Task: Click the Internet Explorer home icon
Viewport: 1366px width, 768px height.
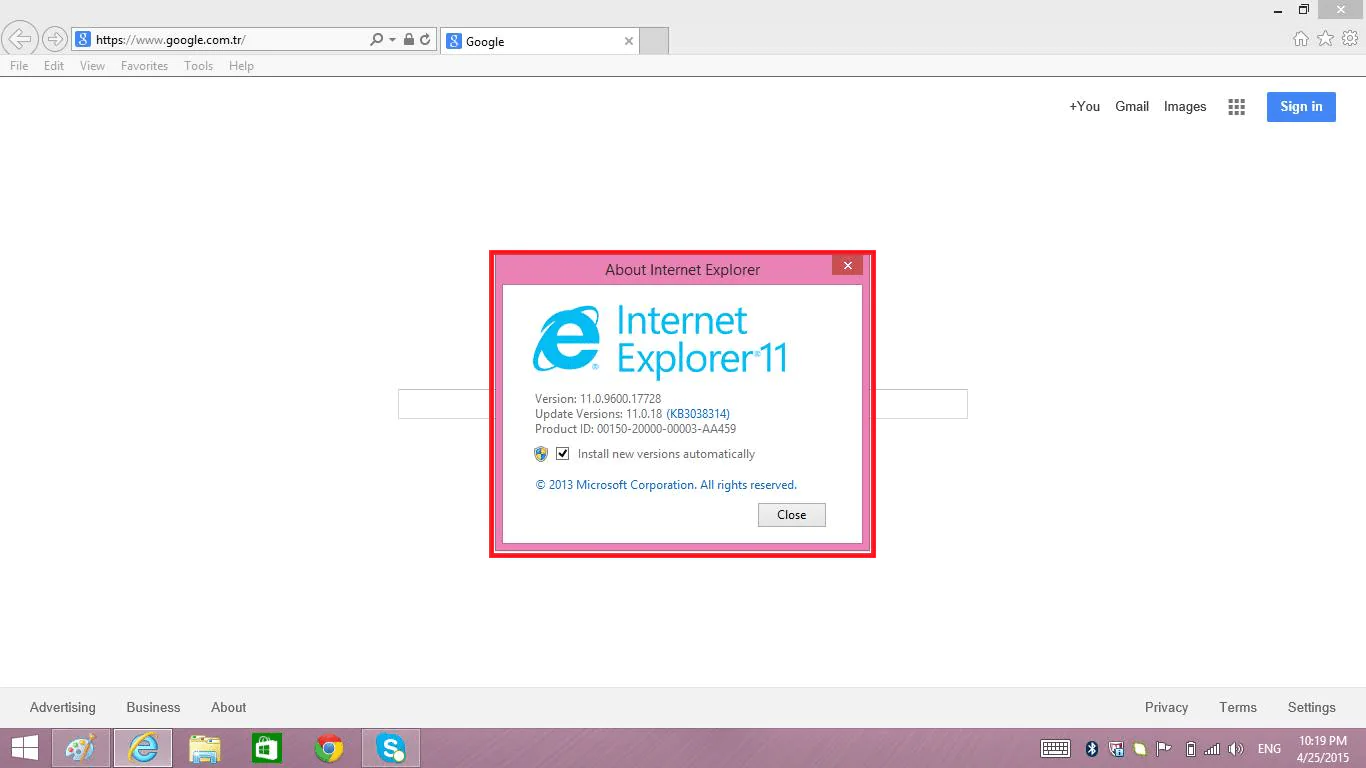Action: (1301, 38)
